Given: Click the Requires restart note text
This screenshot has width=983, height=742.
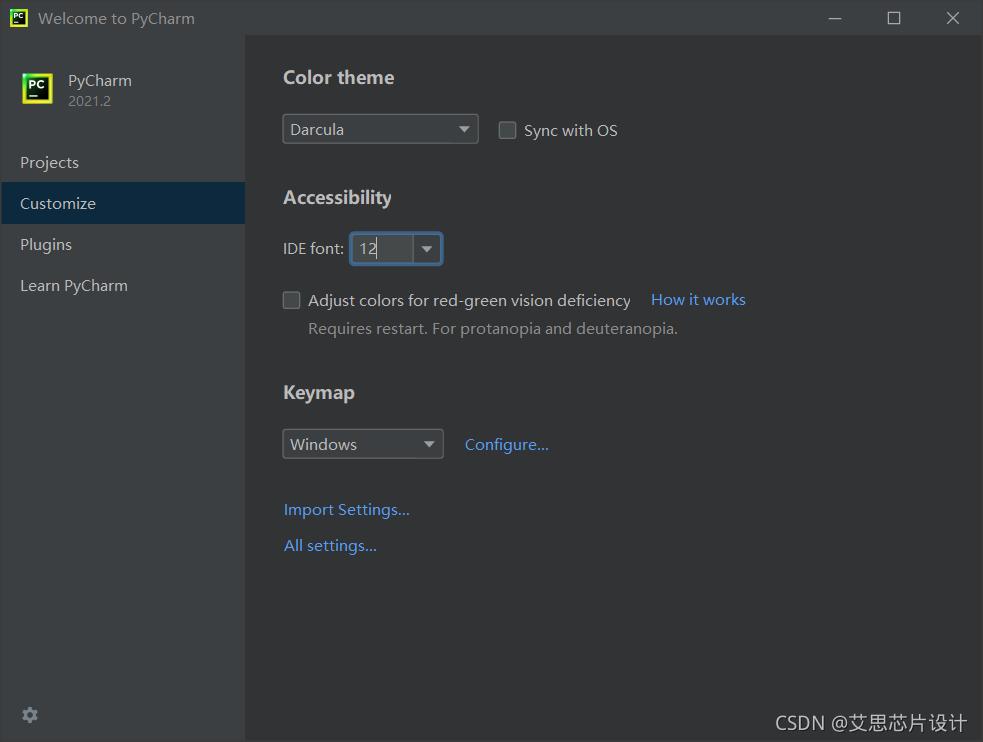Looking at the screenshot, I should pos(493,328).
